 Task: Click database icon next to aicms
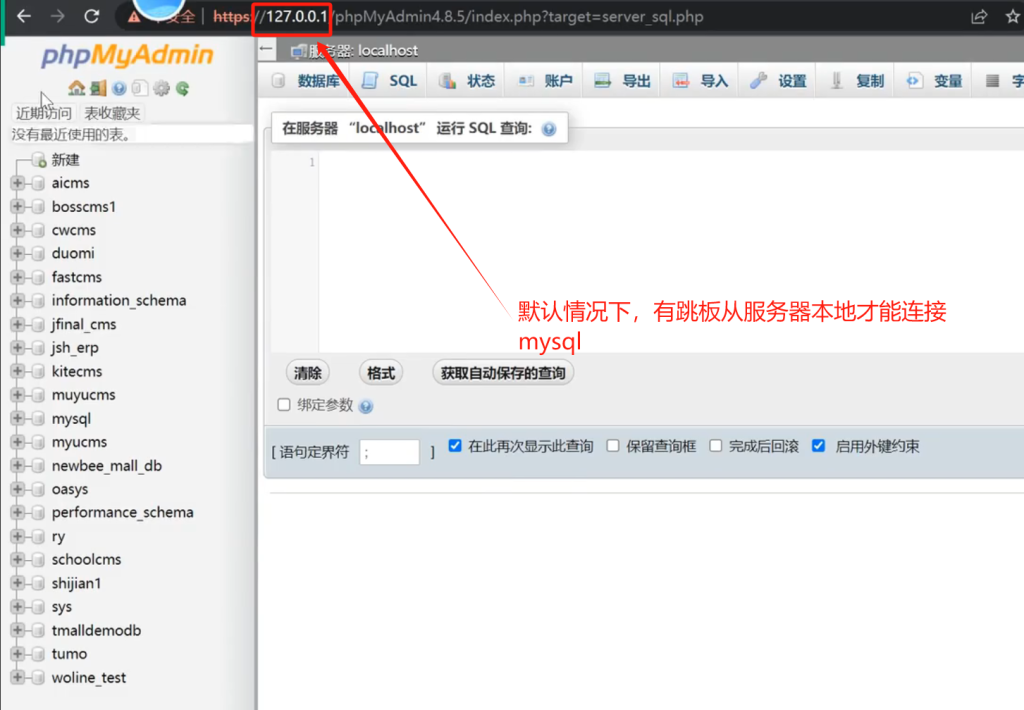pyautogui.click(x=38, y=183)
